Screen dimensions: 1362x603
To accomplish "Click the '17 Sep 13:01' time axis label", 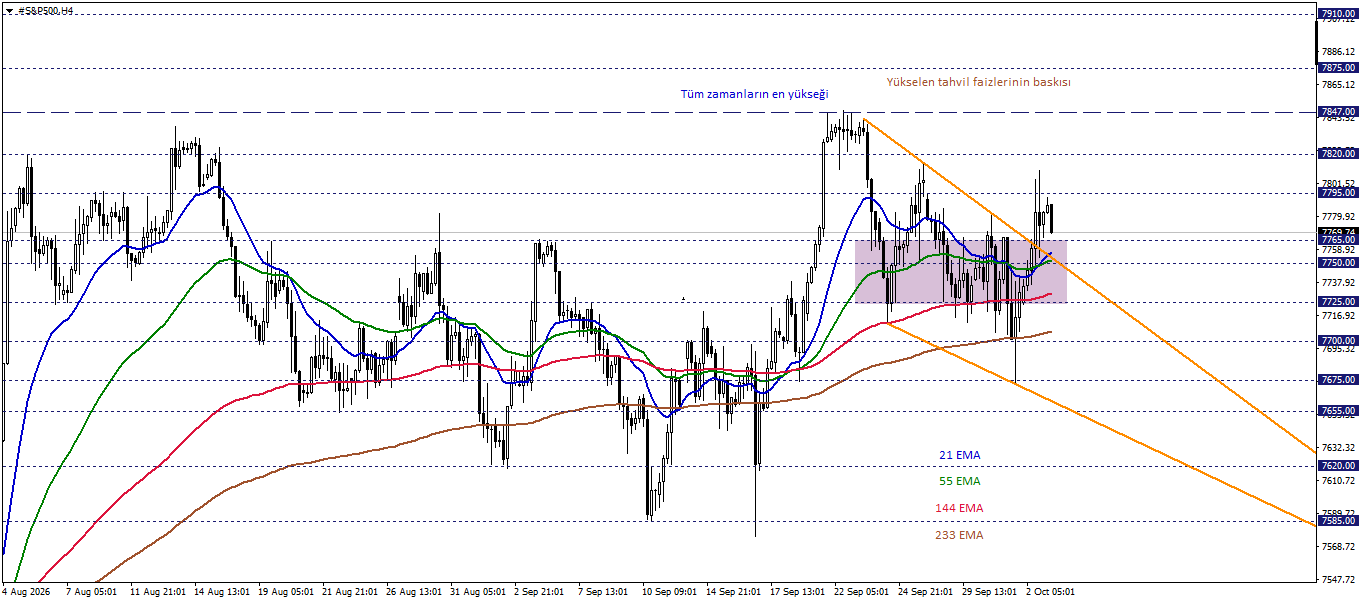I will tap(798, 591).
